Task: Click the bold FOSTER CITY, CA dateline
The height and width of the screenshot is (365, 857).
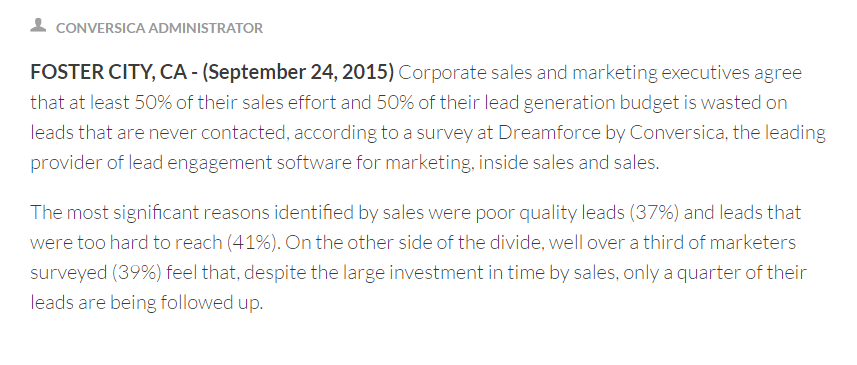Action: pos(108,72)
